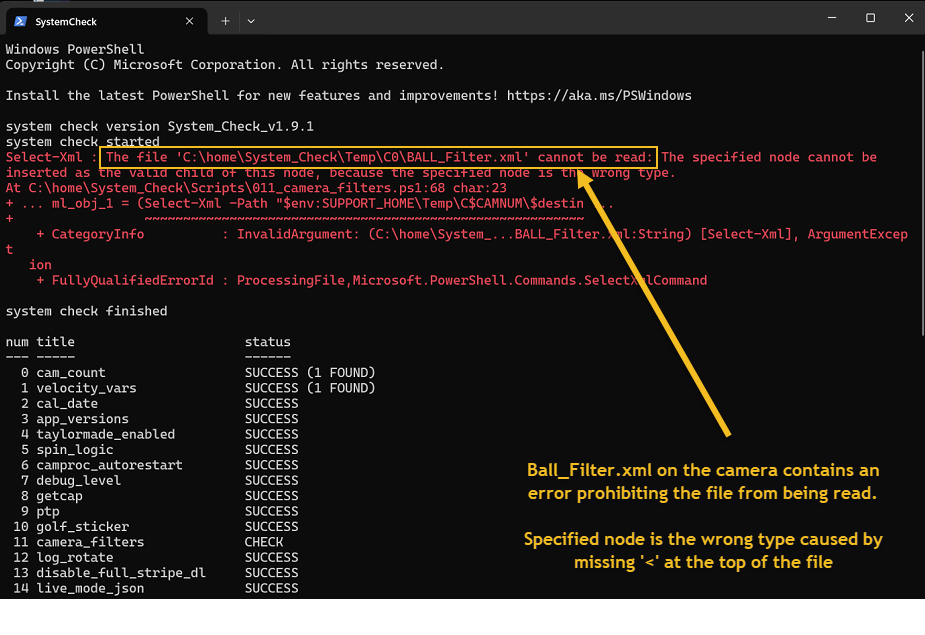Click the 'CHECK' status for camera_filters
Viewport: 925px width, 635px height.
(264, 542)
